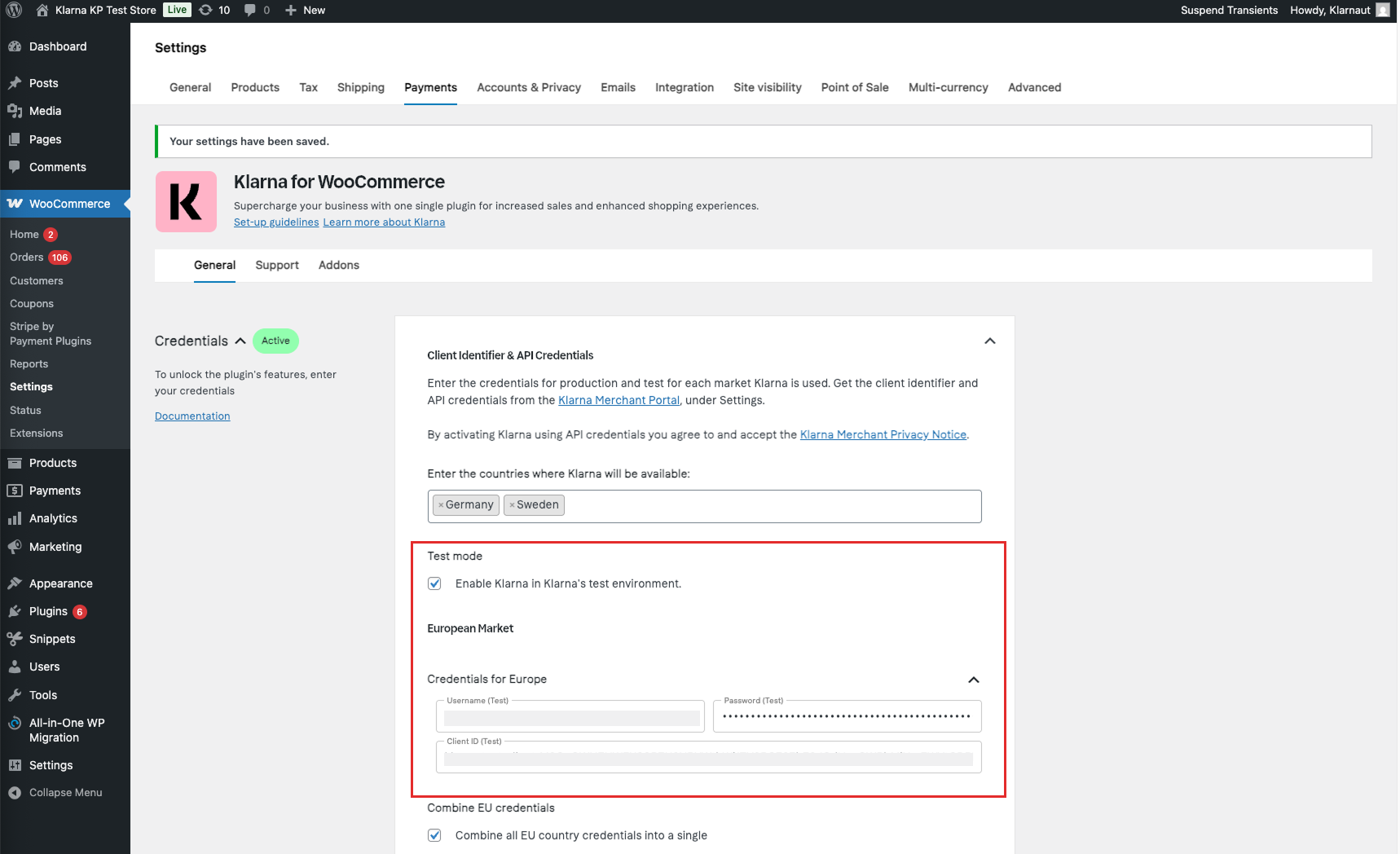Click the home icon beside Klarna KP Test Store
This screenshot has height=854, width=1400.
click(42, 10)
